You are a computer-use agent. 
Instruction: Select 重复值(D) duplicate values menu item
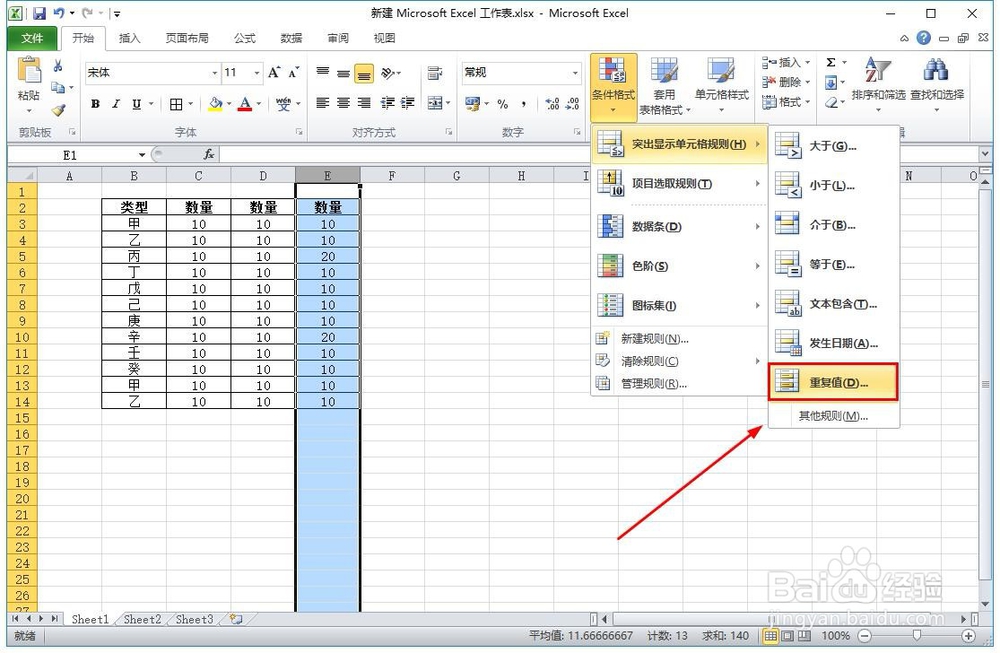click(x=834, y=383)
